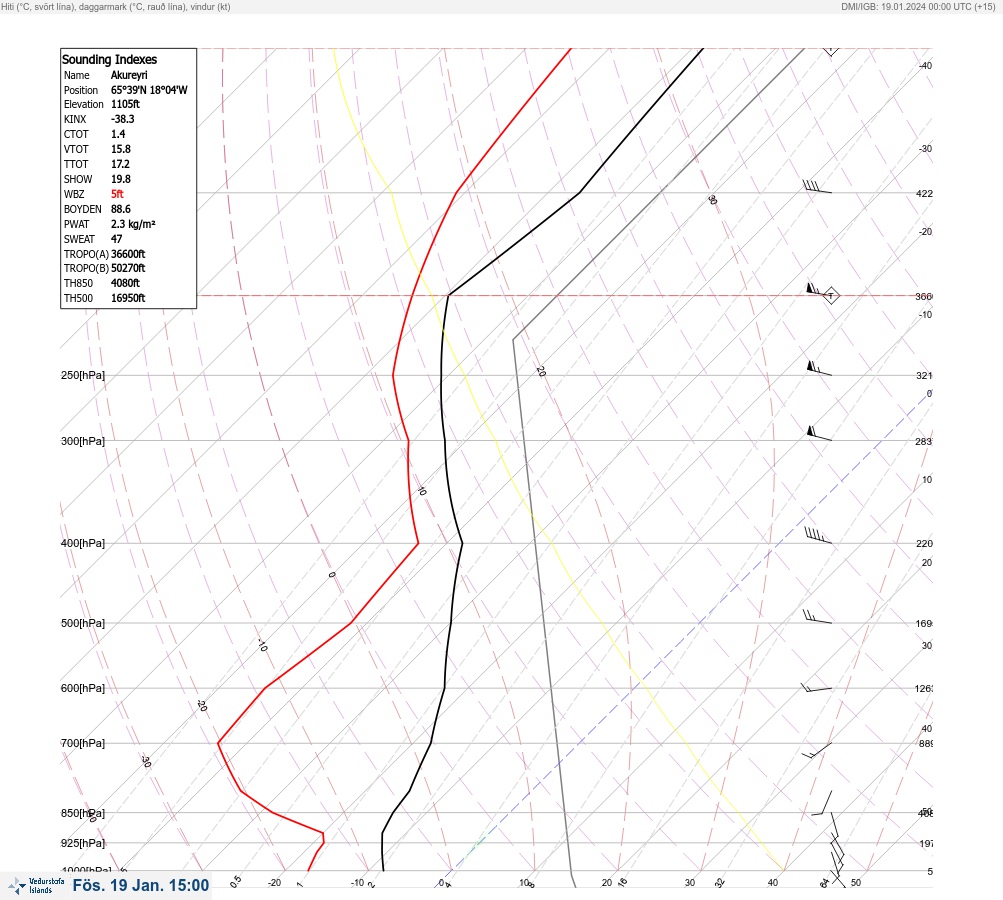Viewport: 1003px width, 900px height.
Task: Click the 250[hPa] pressure label
Action: pyautogui.click(x=83, y=375)
